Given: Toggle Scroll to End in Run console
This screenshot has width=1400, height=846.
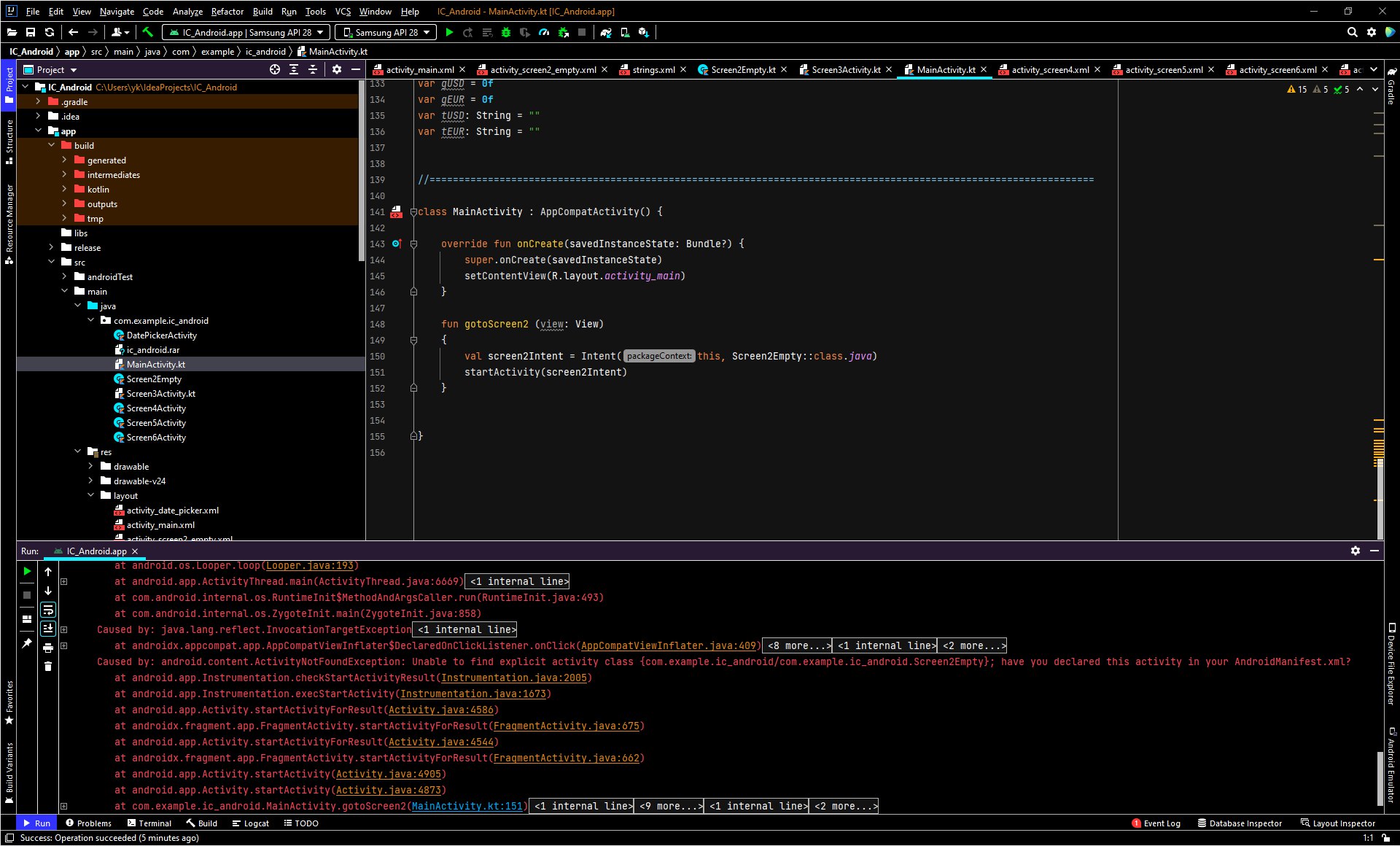Looking at the screenshot, I should (x=48, y=629).
